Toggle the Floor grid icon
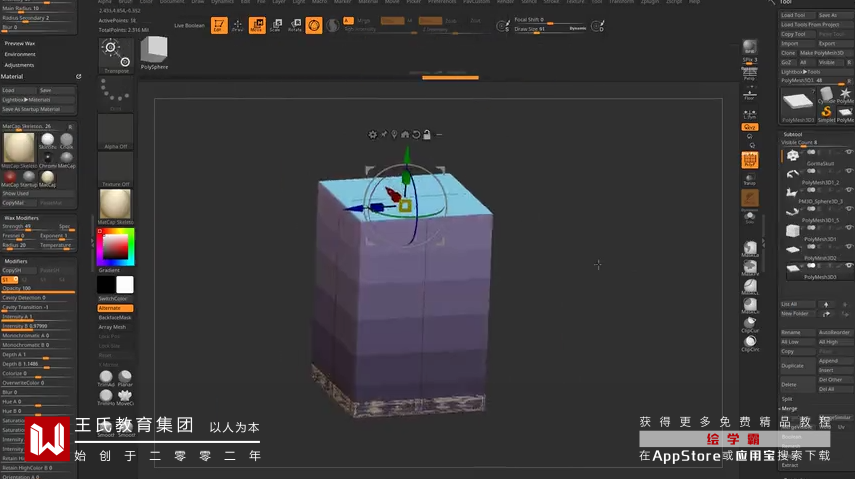This screenshot has height=479, width=855. tap(750, 93)
